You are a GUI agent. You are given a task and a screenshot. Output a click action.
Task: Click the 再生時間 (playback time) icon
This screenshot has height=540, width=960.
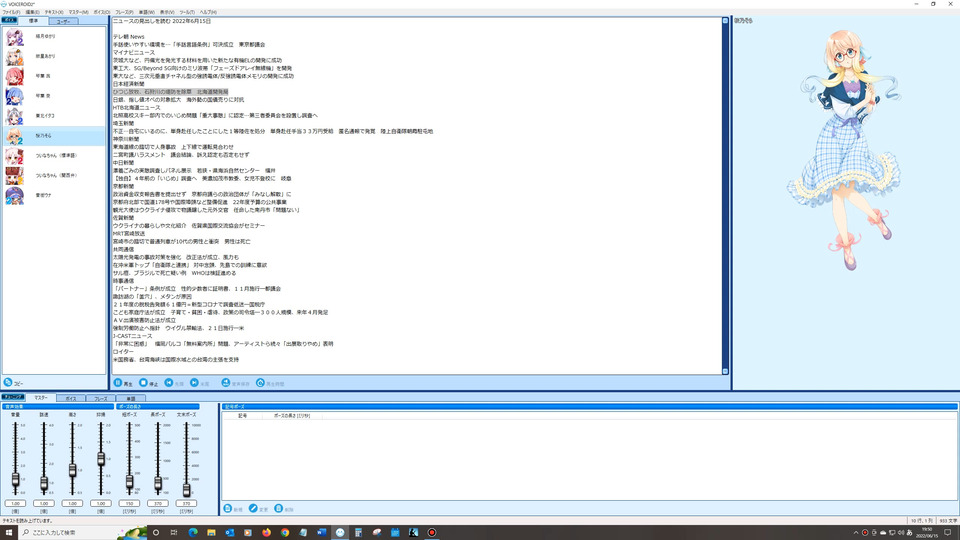(x=260, y=383)
